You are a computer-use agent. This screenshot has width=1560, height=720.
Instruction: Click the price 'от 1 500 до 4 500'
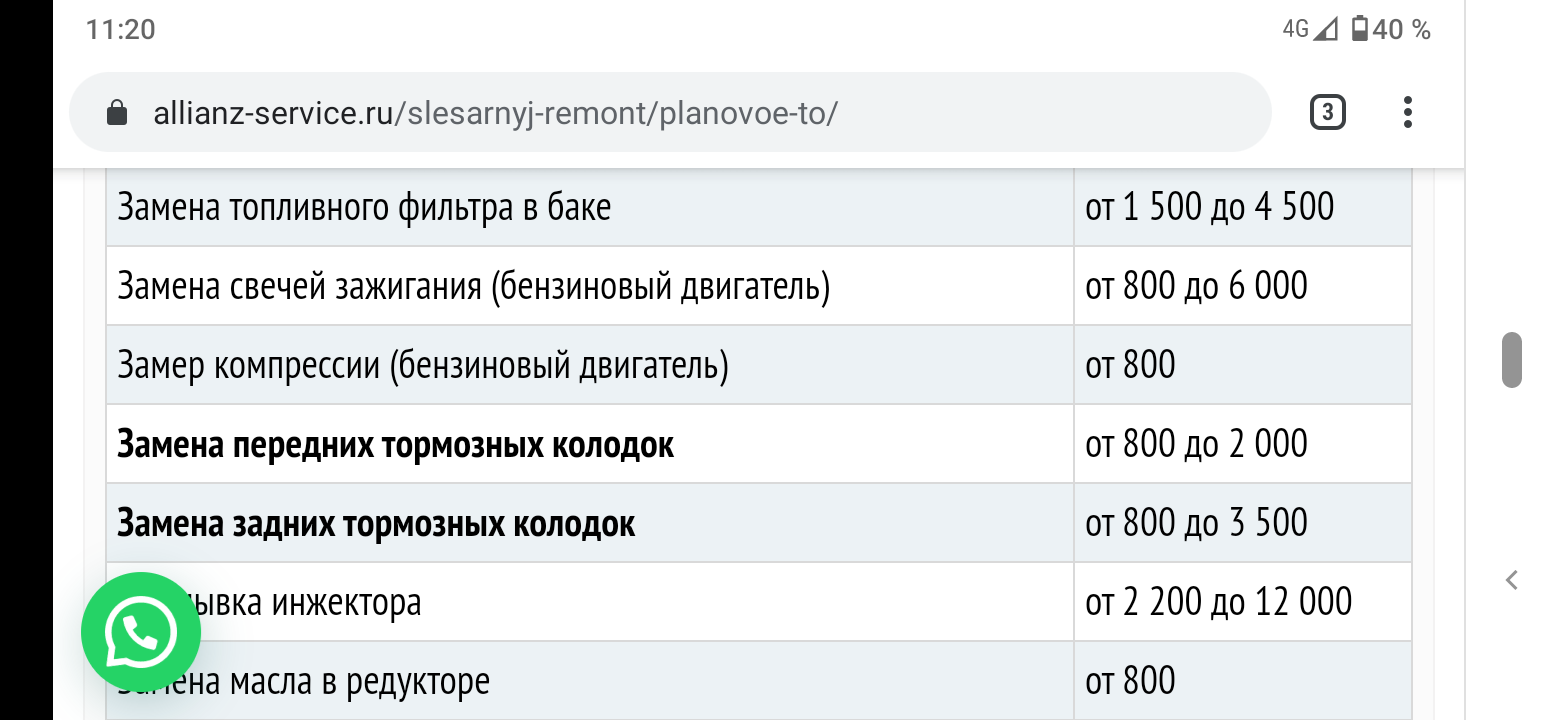click(1210, 207)
